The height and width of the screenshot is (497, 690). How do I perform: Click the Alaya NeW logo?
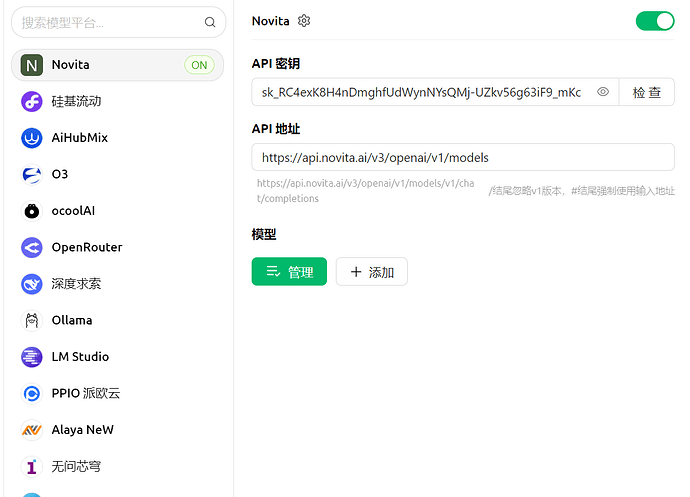click(x=32, y=430)
